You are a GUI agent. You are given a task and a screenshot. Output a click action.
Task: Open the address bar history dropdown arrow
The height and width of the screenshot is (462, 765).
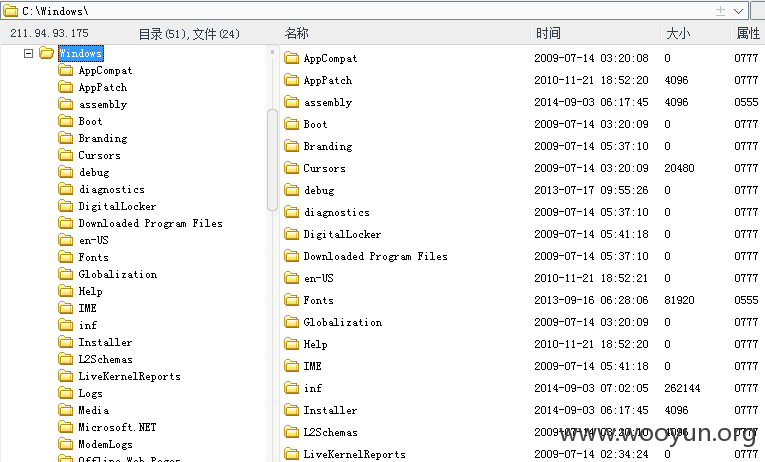[738, 11]
